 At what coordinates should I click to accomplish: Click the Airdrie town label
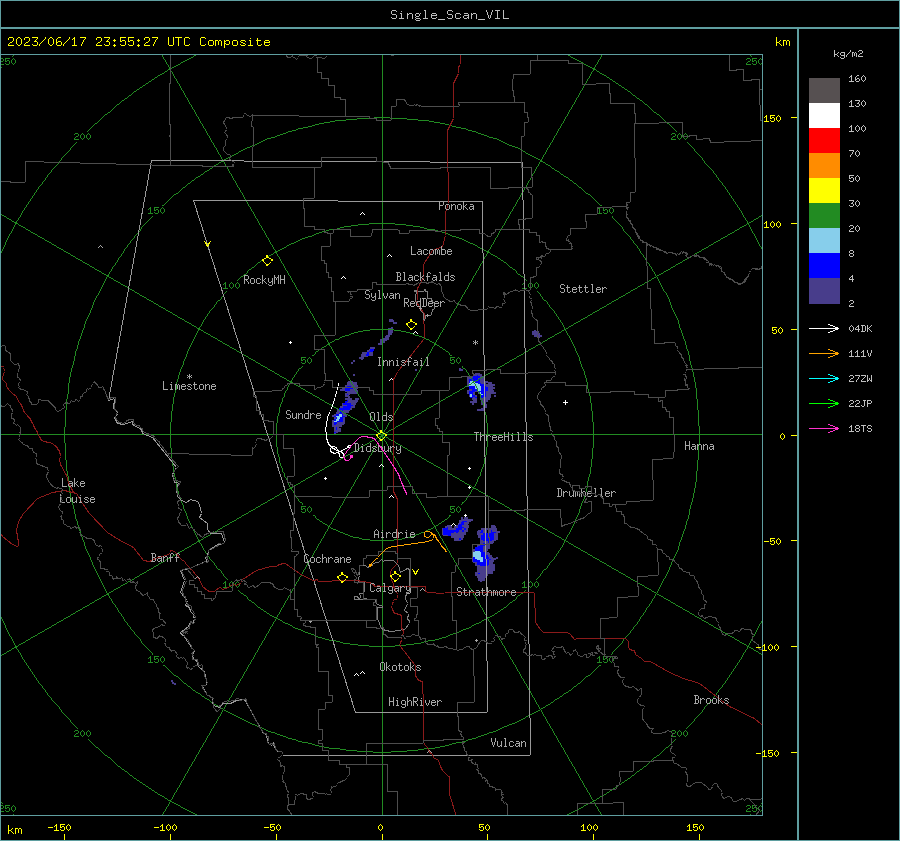[394, 534]
